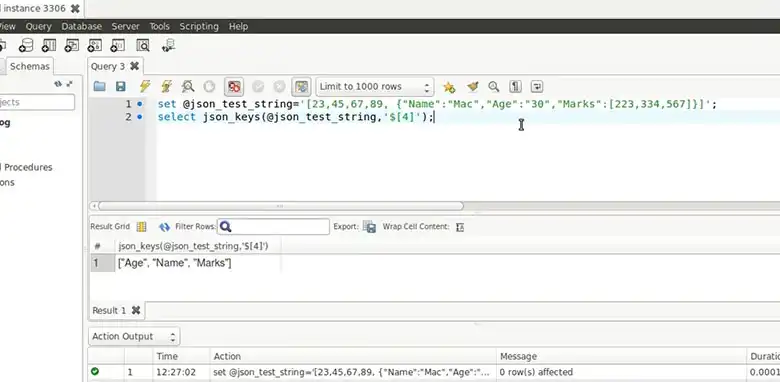Click the refresh icon beside Filter Rows

(x=164, y=227)
